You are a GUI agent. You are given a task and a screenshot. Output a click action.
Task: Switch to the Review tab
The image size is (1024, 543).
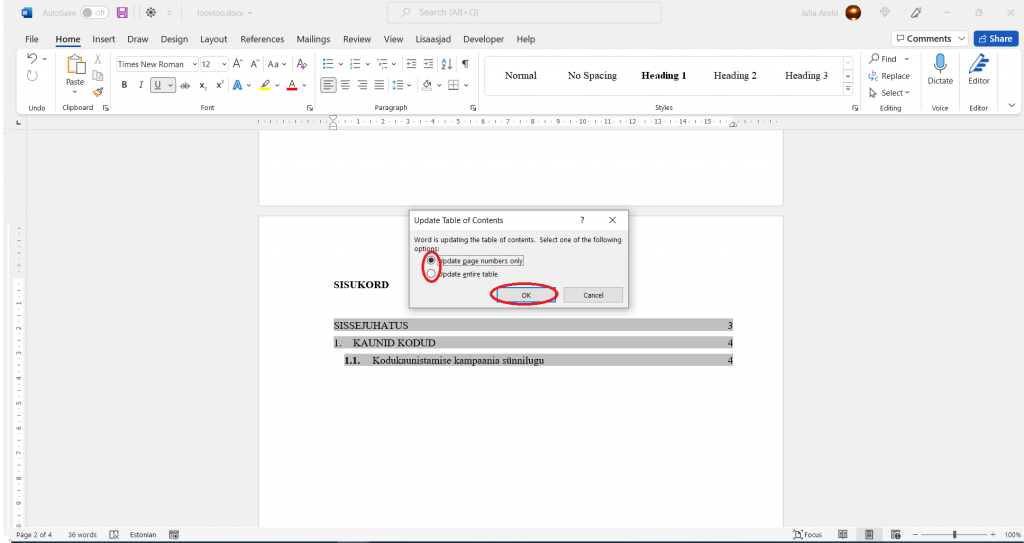pyautogui.click(x=357, y=39)
